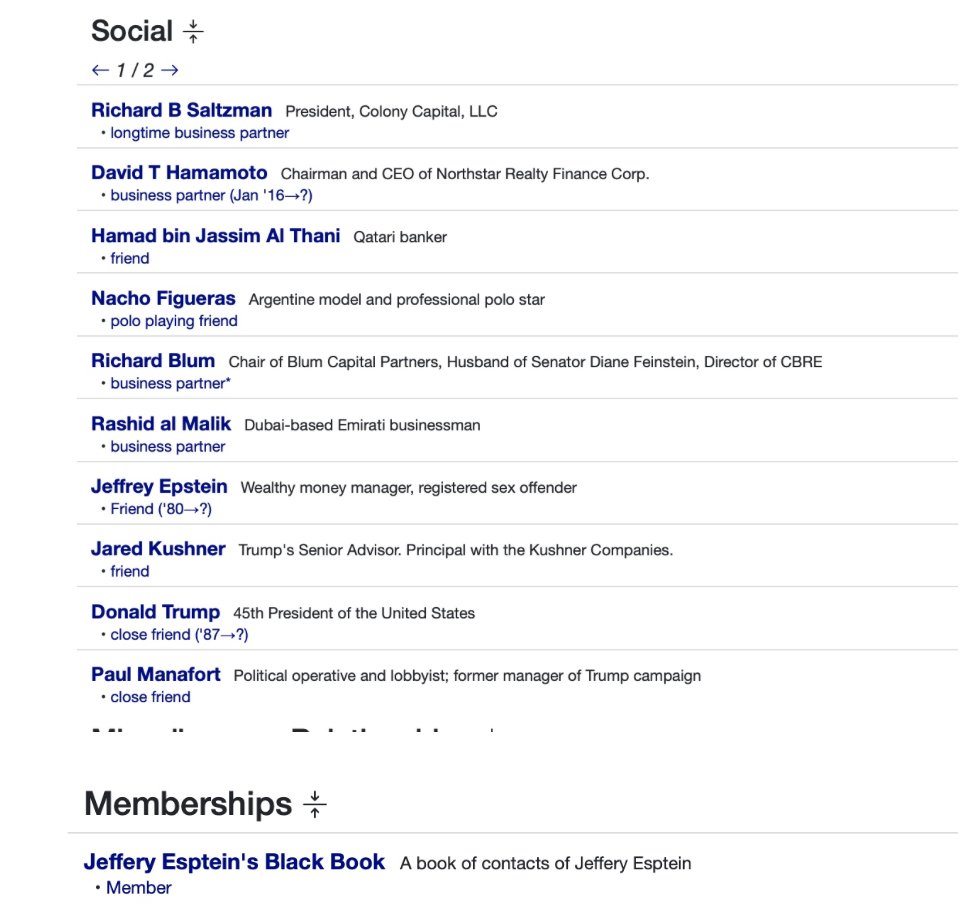
Task: Click the 'longtime business partner' relationship
Action: coord(200,133)
